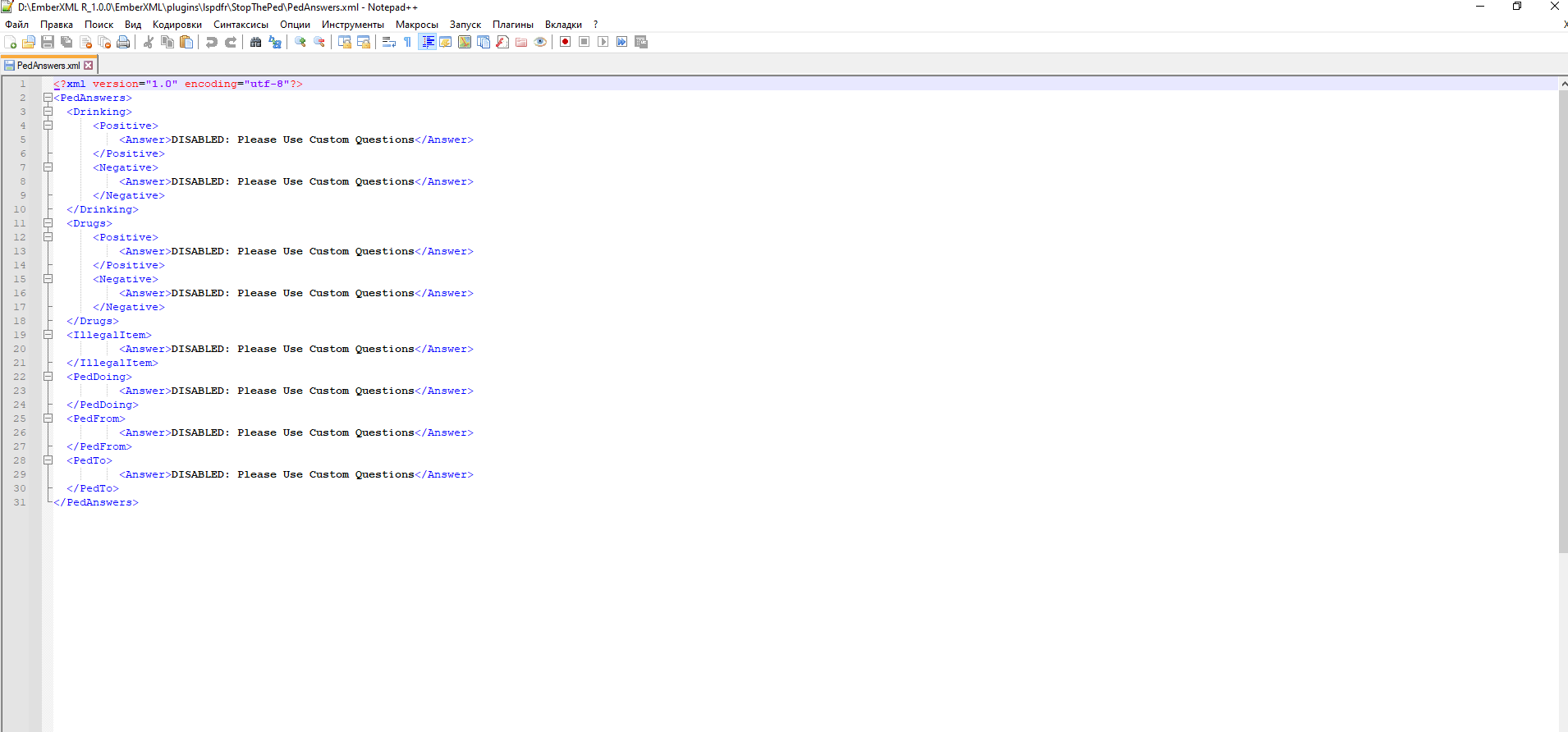Open a file using the folder icon

tap(29, 42)
